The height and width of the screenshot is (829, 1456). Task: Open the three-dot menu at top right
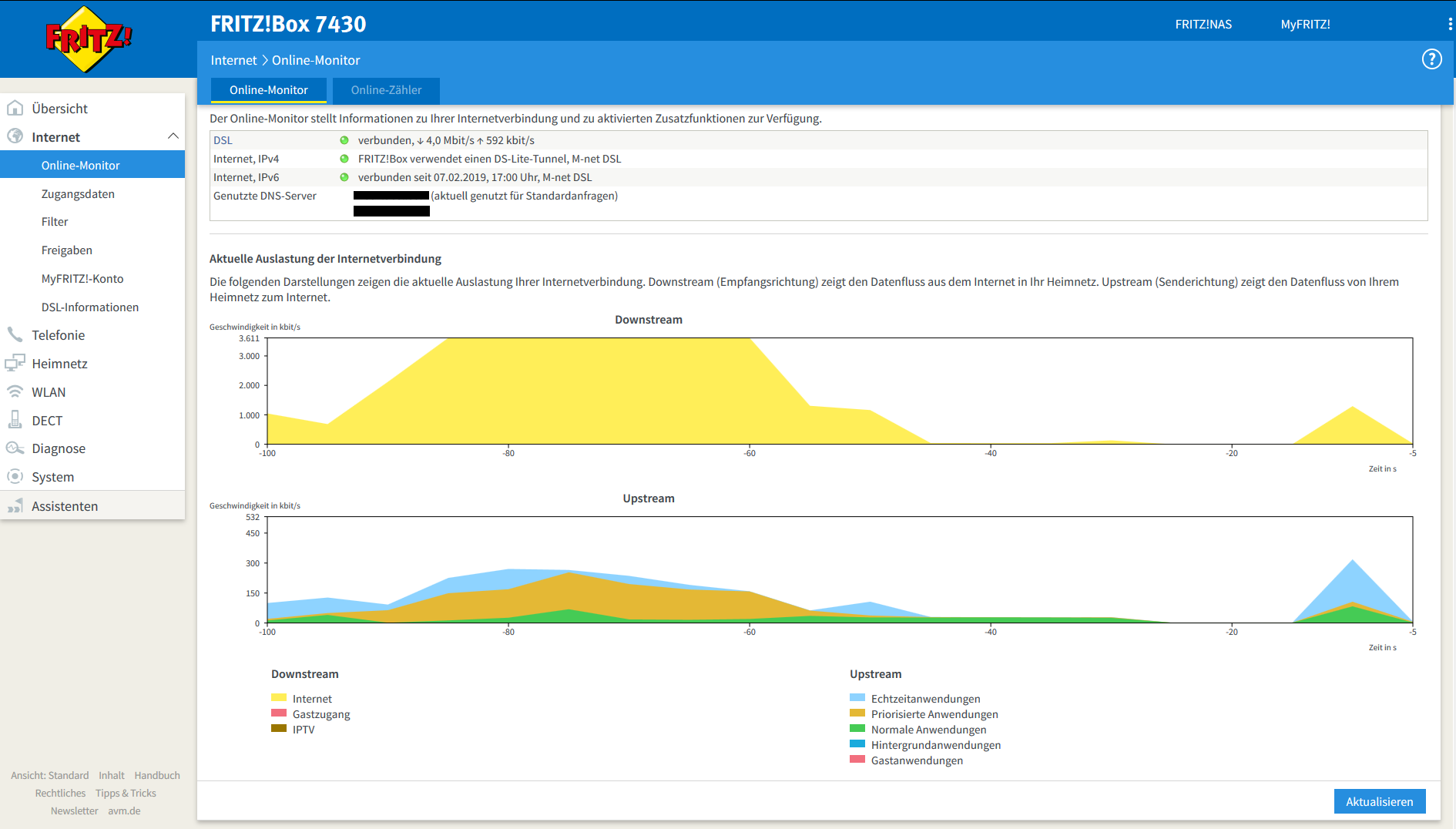1450,25
